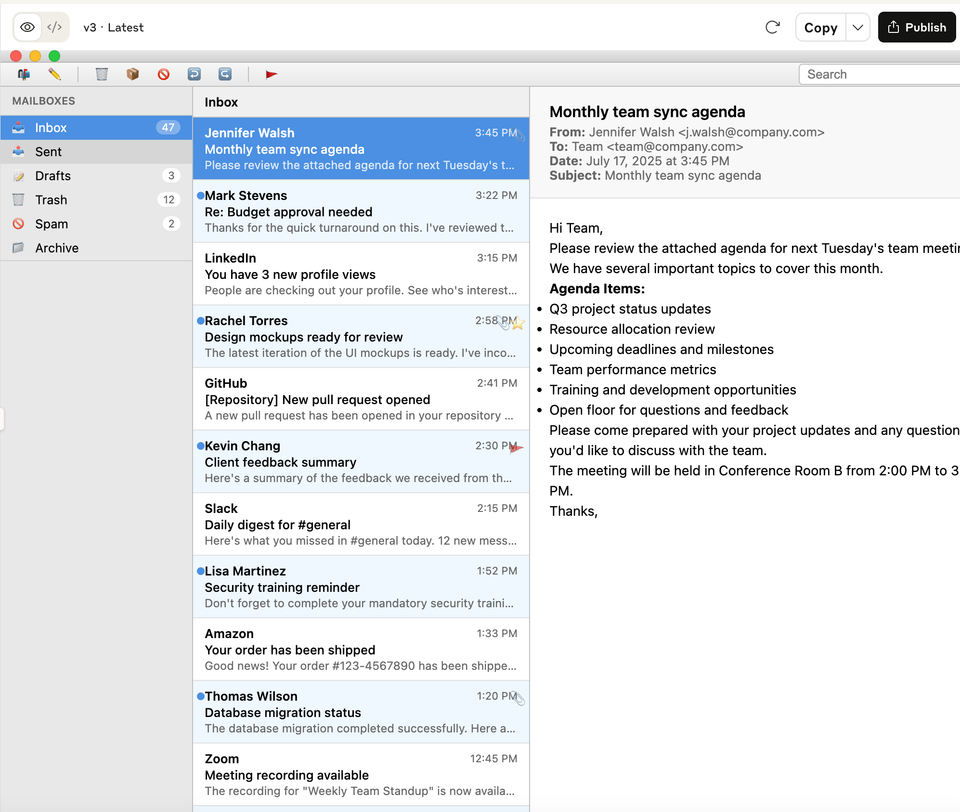Click inside the Search field
Image resolution: width=960 pixels, height=812 pixels.
[880, 74]
